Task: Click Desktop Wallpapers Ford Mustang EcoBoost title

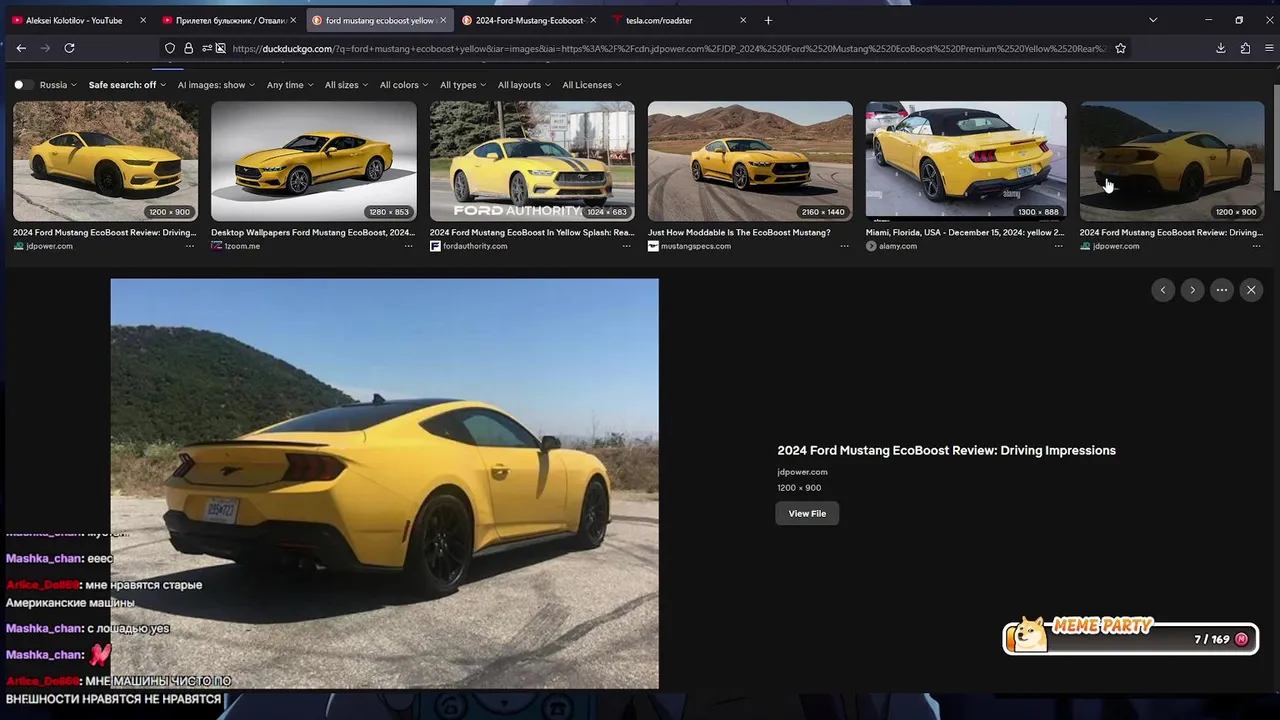Action: click(x=313, y=232)
